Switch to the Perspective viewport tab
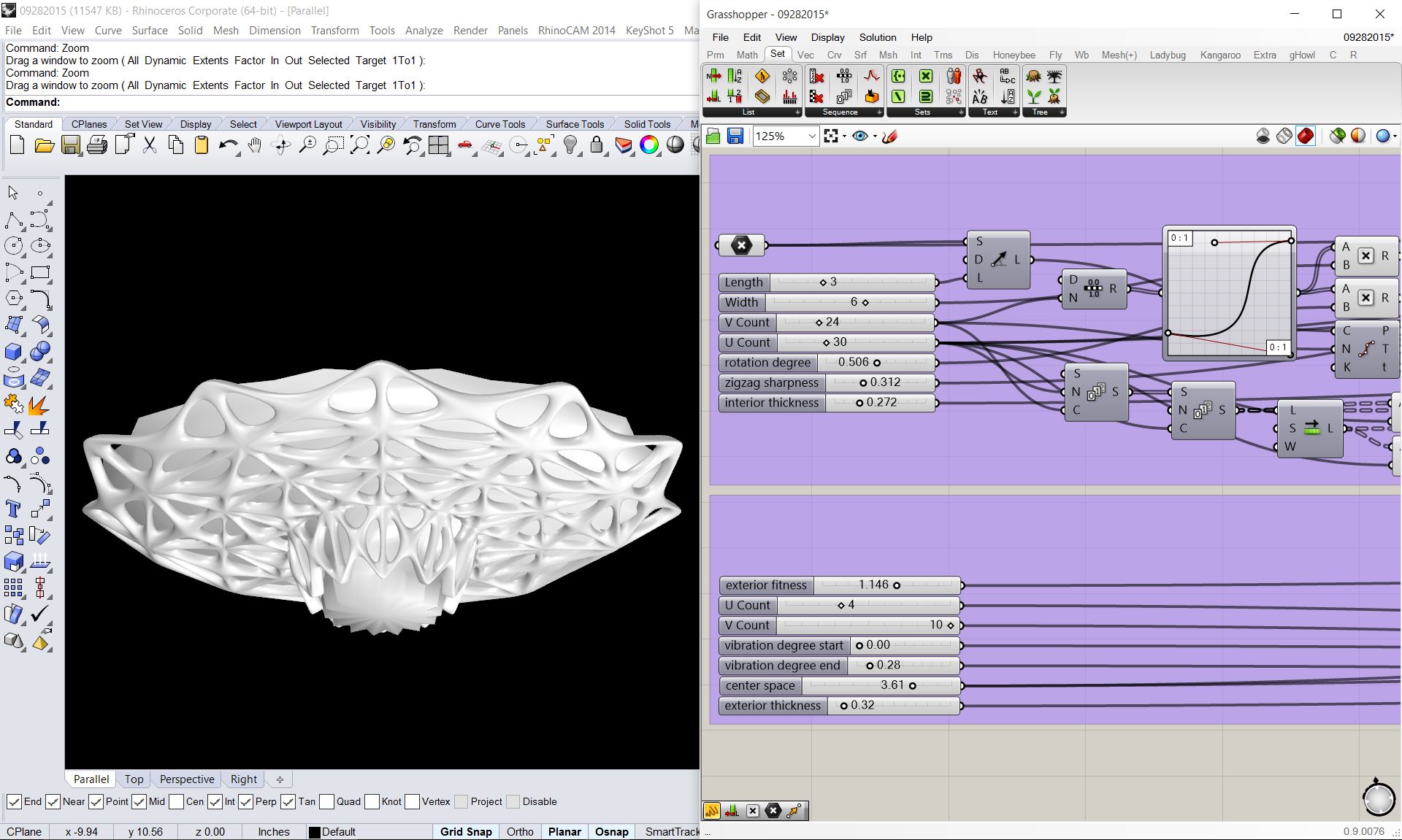The image size is (1402, 840). 187,779
